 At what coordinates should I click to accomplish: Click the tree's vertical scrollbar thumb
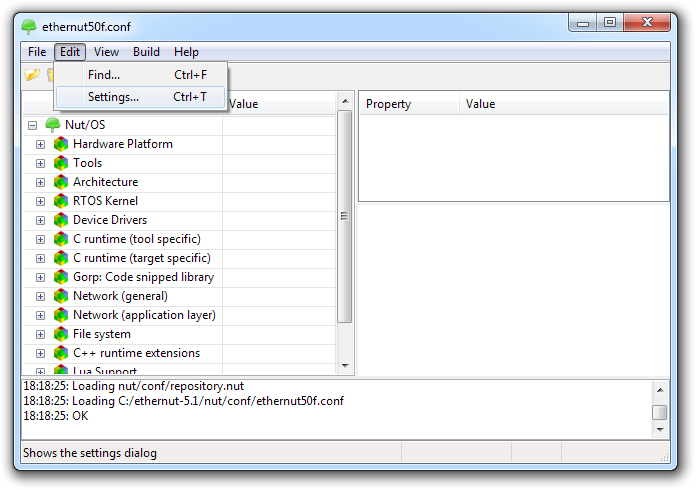coord(344,216)
